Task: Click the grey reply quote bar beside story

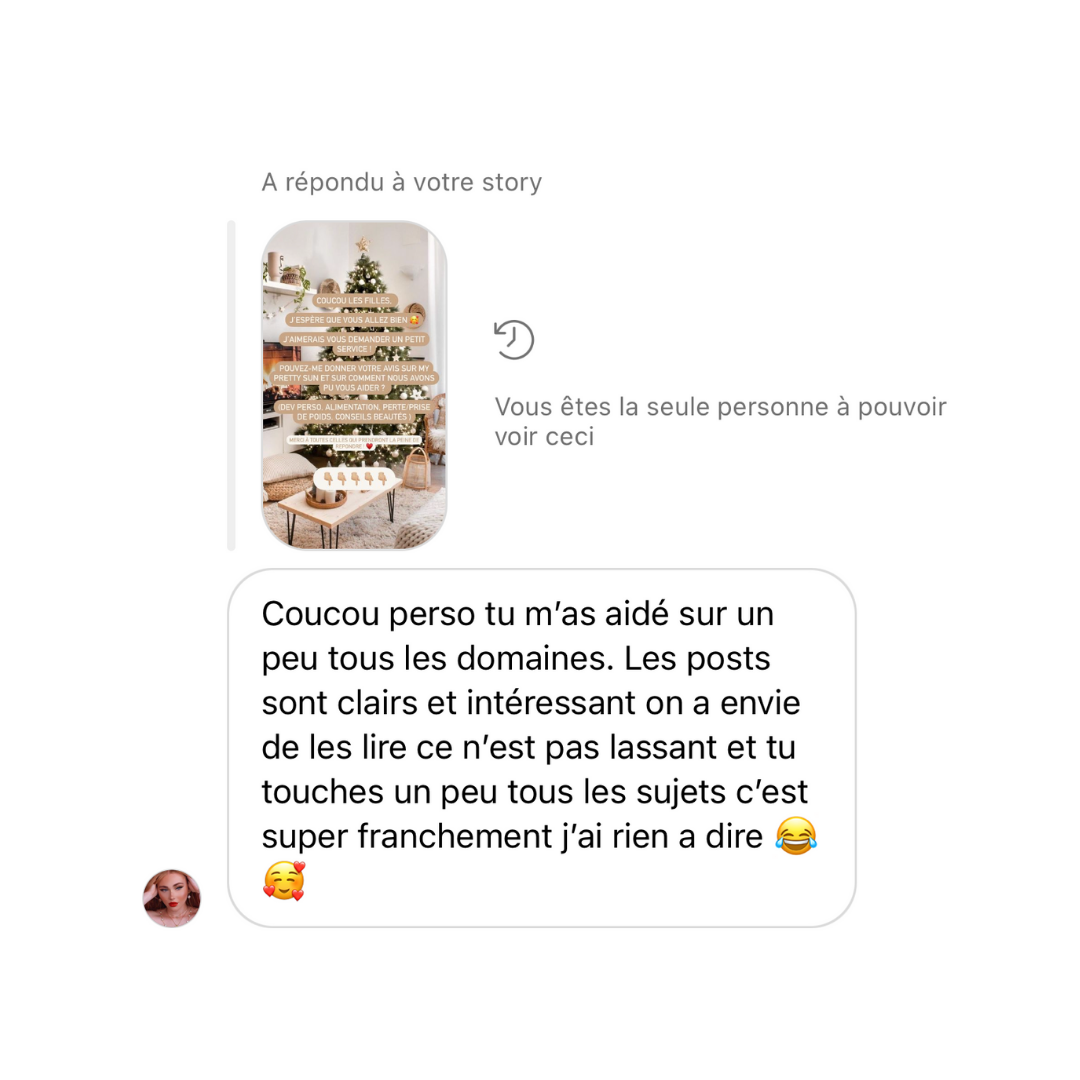Action: click(231, 386)
